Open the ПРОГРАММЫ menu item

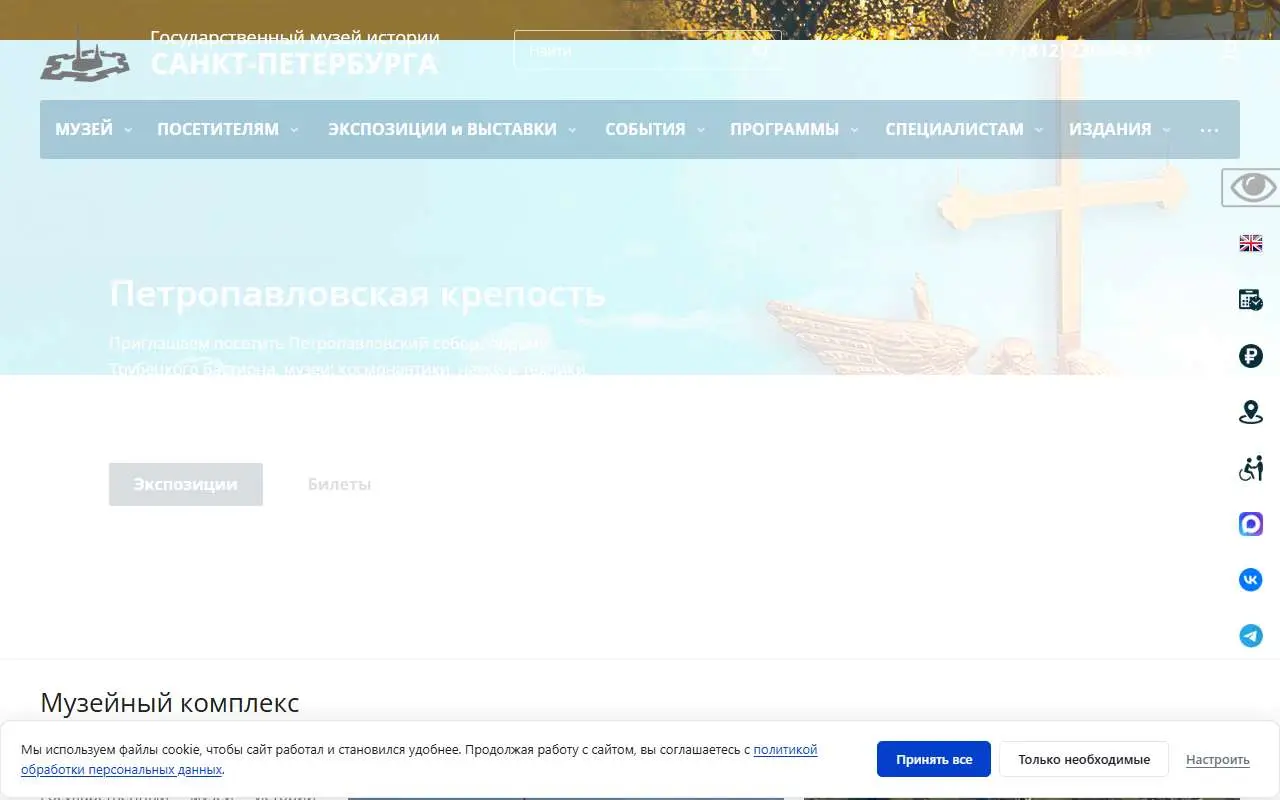[784, 129]
